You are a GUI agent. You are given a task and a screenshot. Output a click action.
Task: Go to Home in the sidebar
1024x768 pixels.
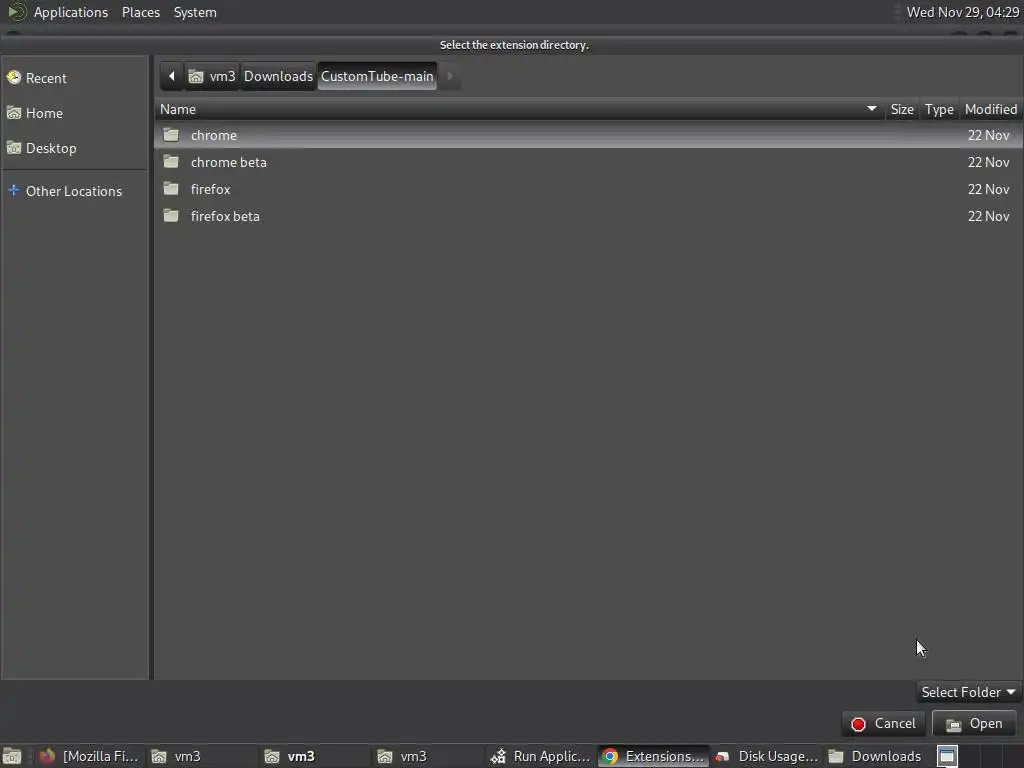click(x=74, y=113)
